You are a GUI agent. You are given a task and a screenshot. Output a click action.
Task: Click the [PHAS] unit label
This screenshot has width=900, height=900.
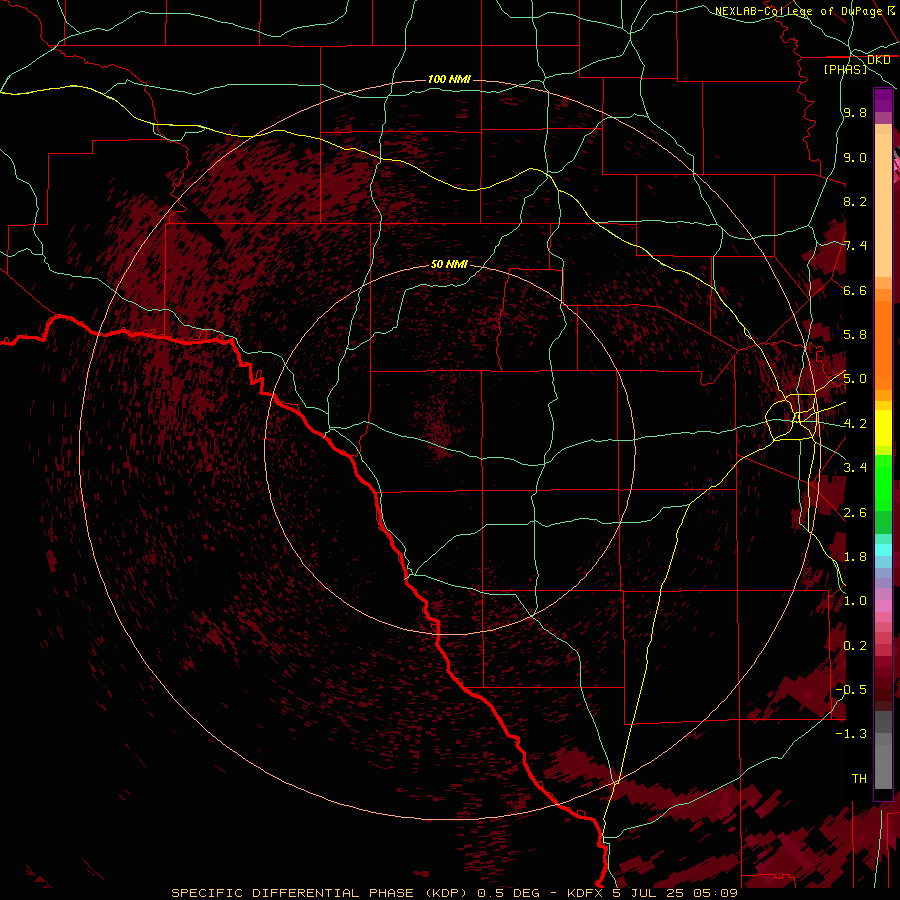tap(845, 69)
